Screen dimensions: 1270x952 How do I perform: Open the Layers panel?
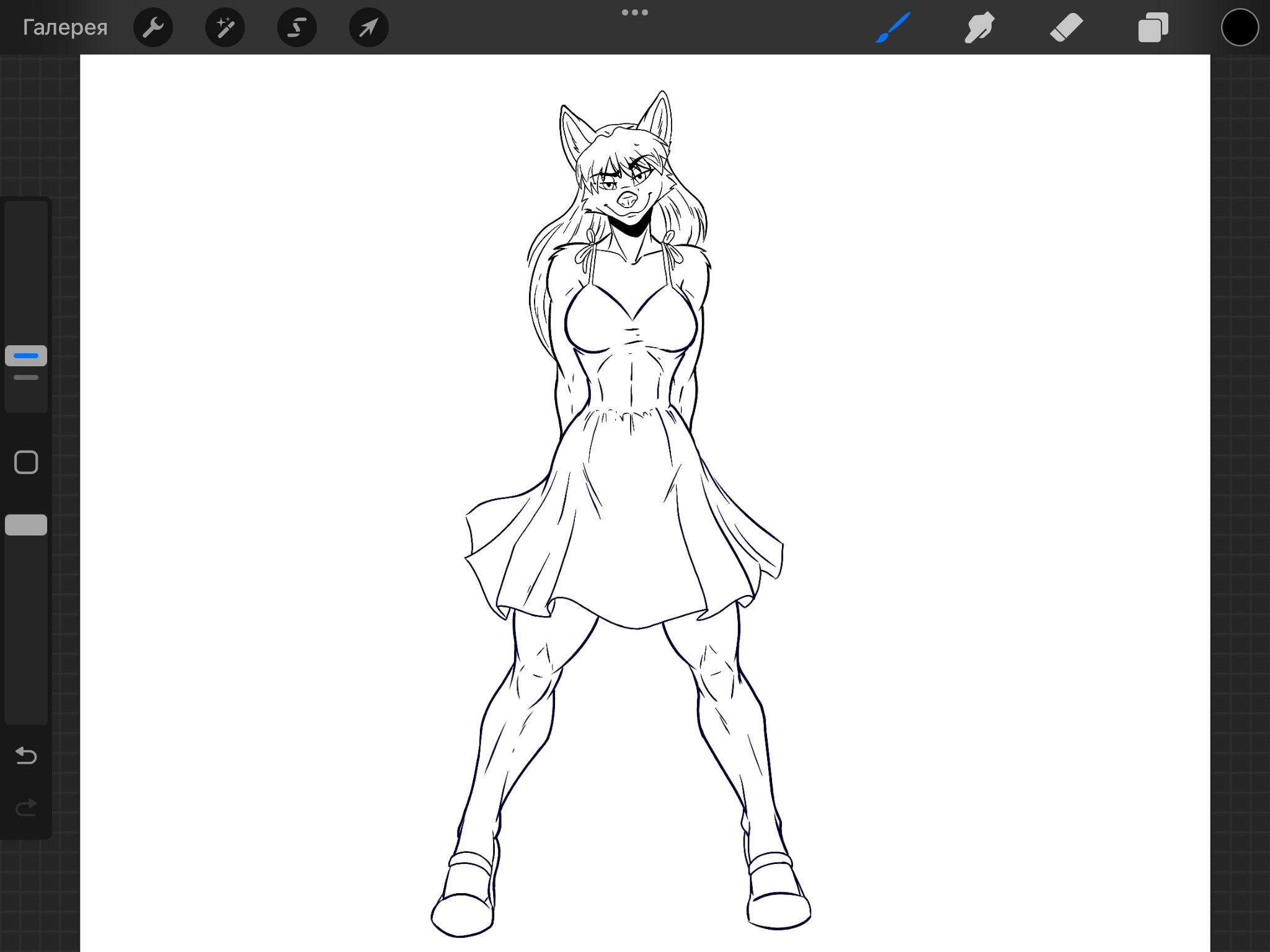tap(1153, 27)
